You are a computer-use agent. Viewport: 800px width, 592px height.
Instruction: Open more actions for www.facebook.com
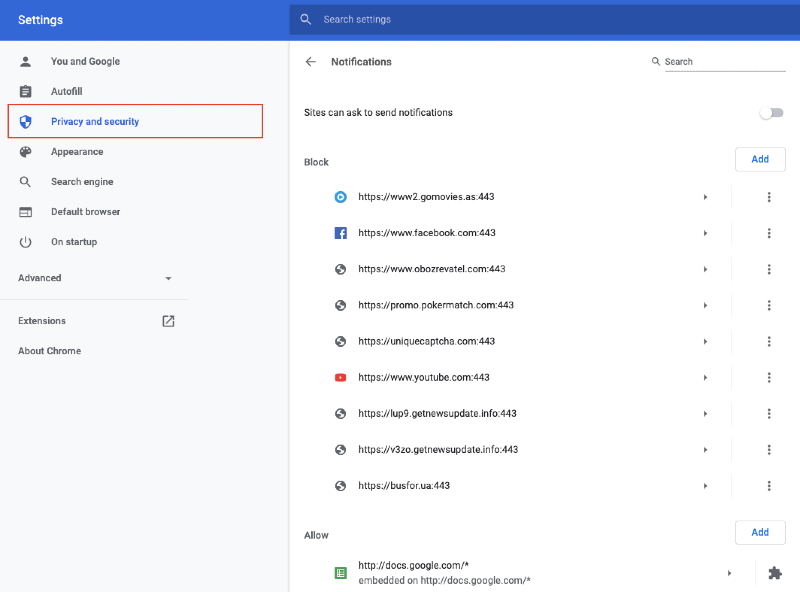click(x=769, y=233)
